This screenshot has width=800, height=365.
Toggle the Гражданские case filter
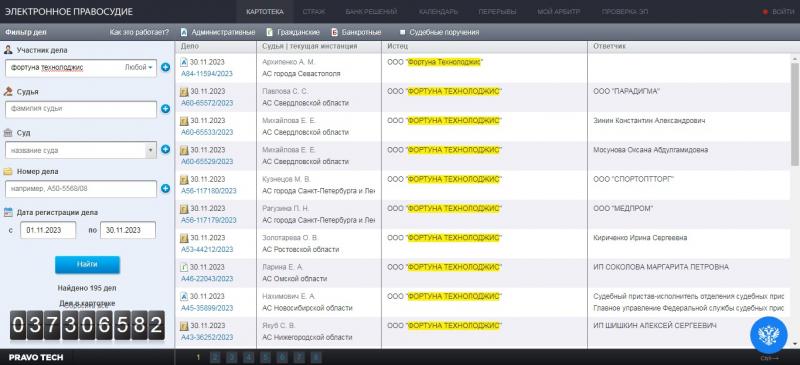tap(293, 32)
